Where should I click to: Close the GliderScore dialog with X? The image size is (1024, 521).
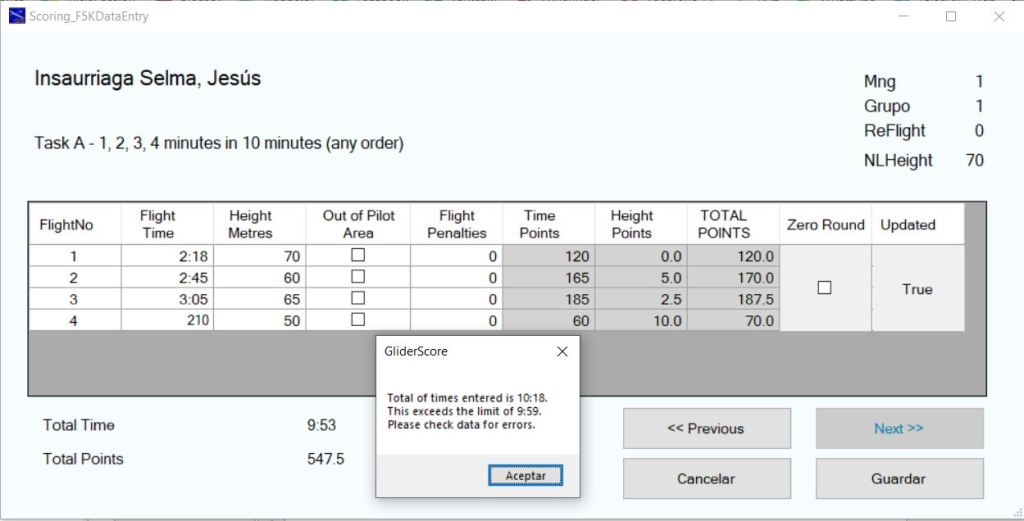562,352
